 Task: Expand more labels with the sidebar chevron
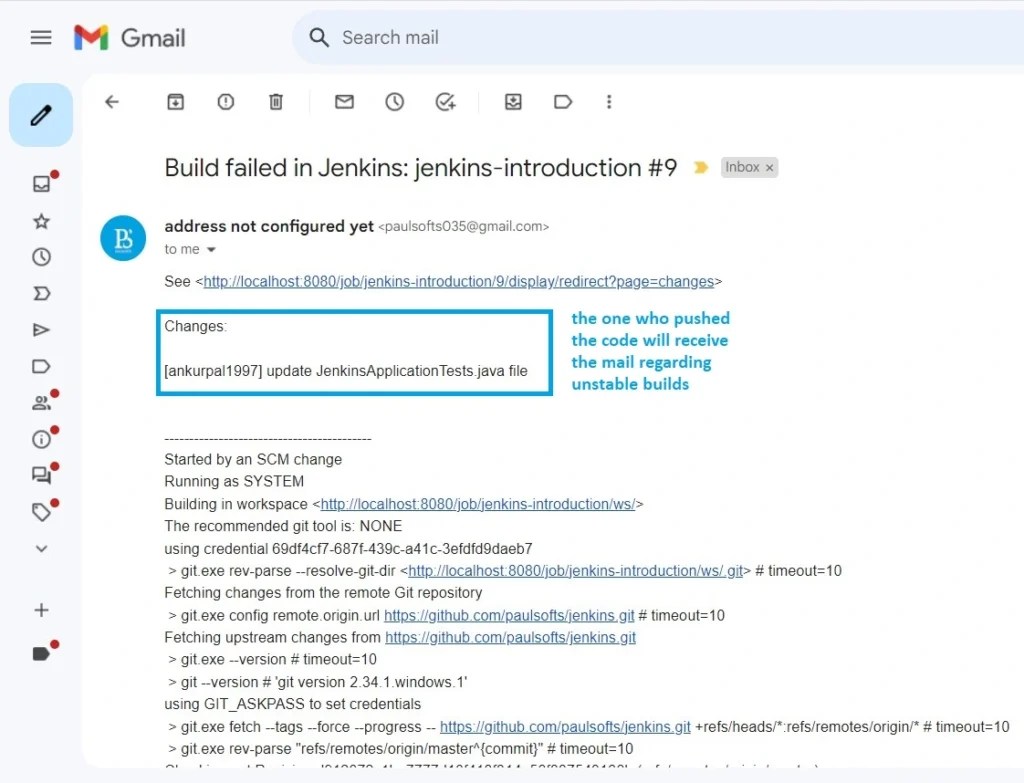pos(41,548)
